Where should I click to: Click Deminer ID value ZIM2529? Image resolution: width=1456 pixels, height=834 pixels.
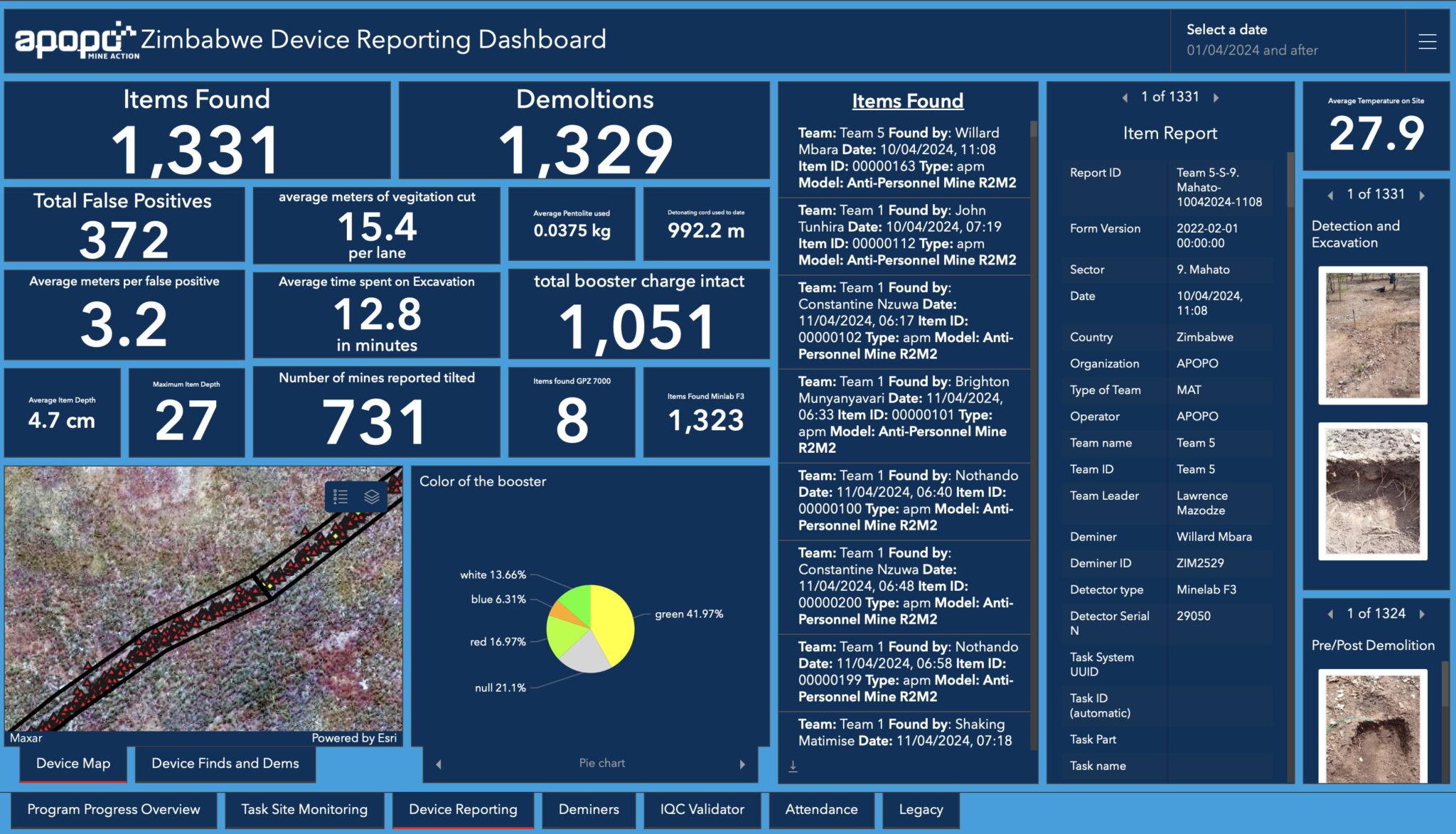(x=1200, y=563)
